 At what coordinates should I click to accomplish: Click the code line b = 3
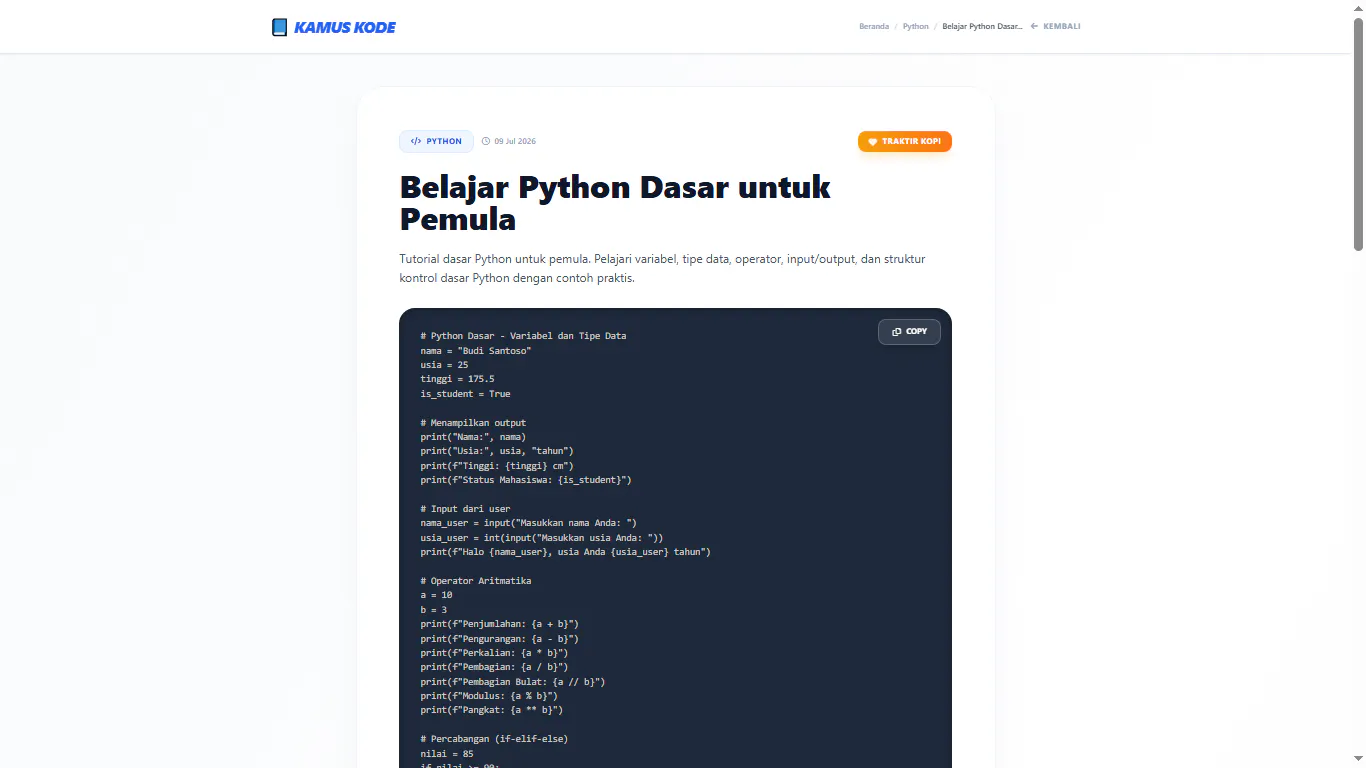point(434,610)
